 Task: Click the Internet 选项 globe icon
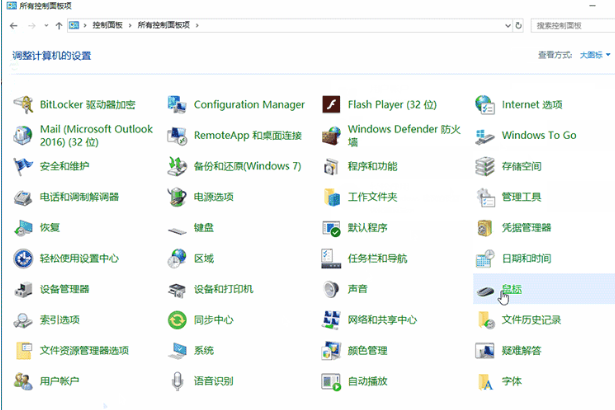485,105
